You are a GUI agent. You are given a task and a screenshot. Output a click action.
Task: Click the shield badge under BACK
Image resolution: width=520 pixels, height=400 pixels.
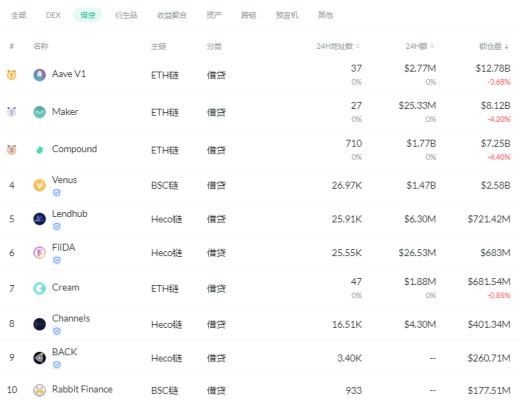point(57,365)
